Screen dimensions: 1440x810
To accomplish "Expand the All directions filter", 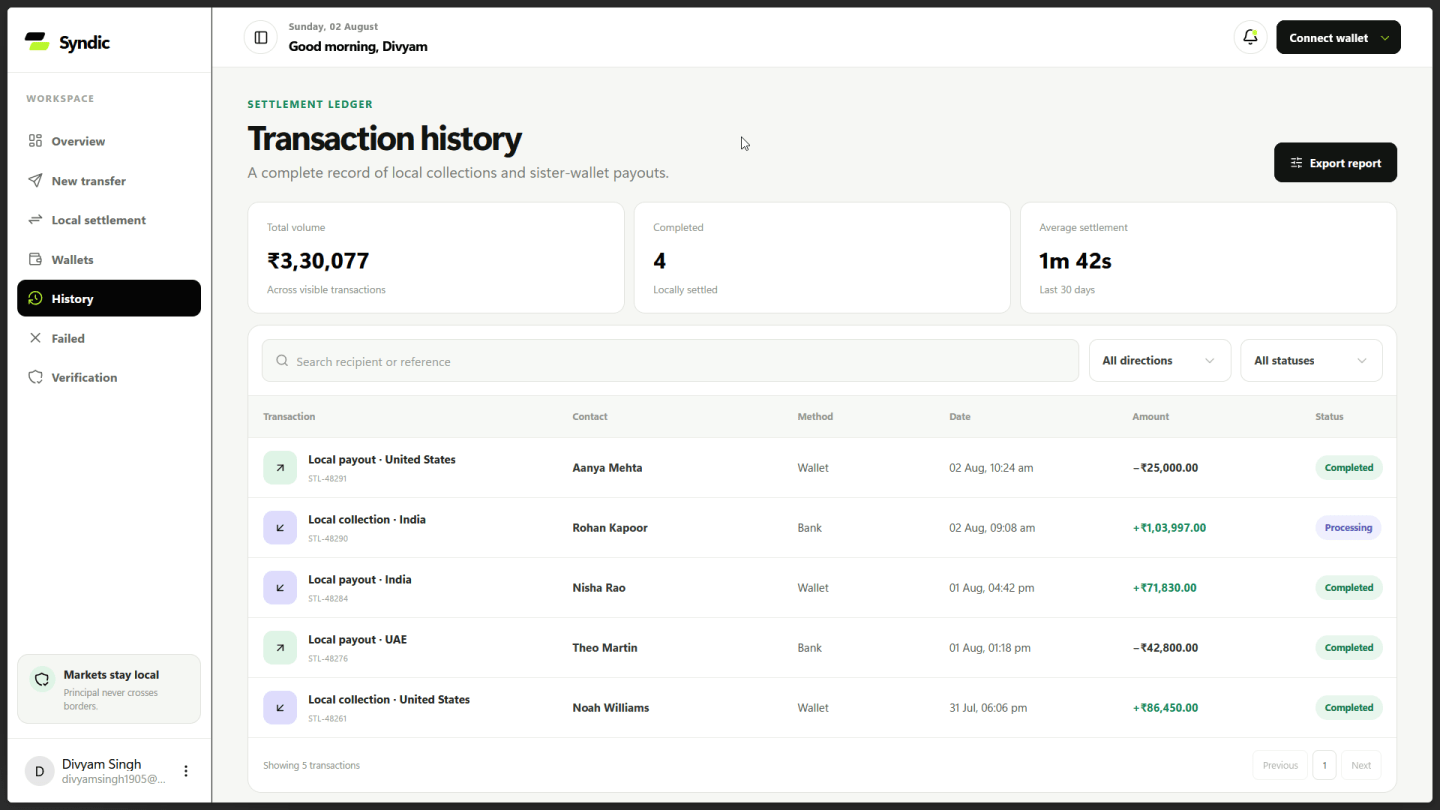I will pos(1160,361).
